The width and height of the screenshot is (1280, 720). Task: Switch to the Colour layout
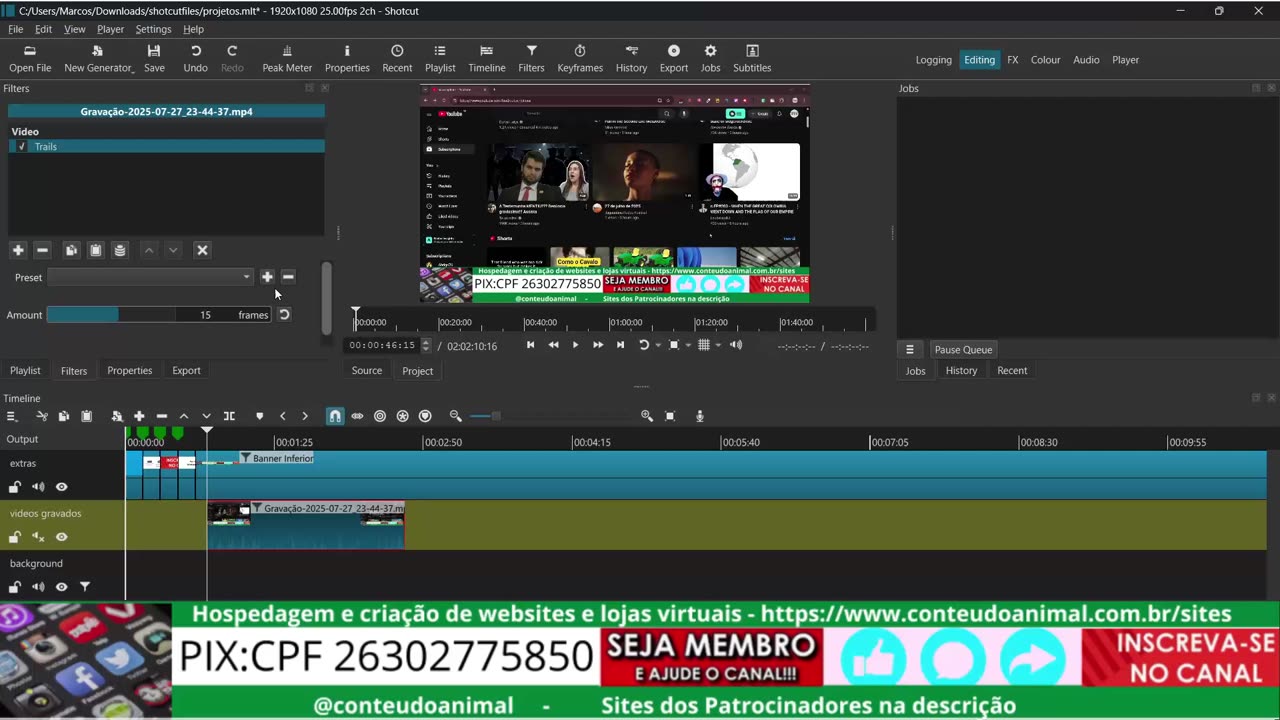[1045, 60]
